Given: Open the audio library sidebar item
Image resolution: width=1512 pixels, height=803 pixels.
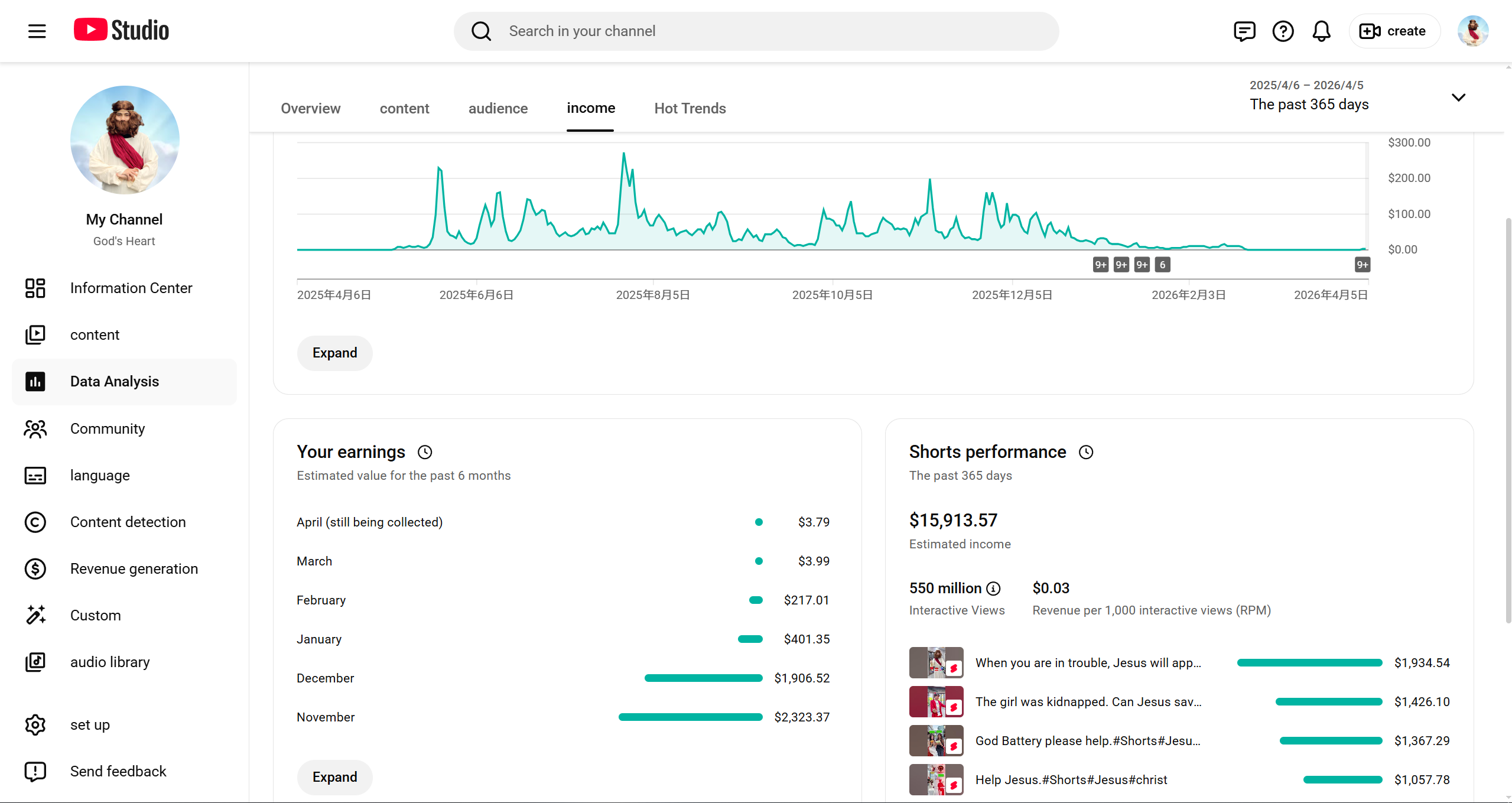Looking at the screenshot, I should click(110, 662).
